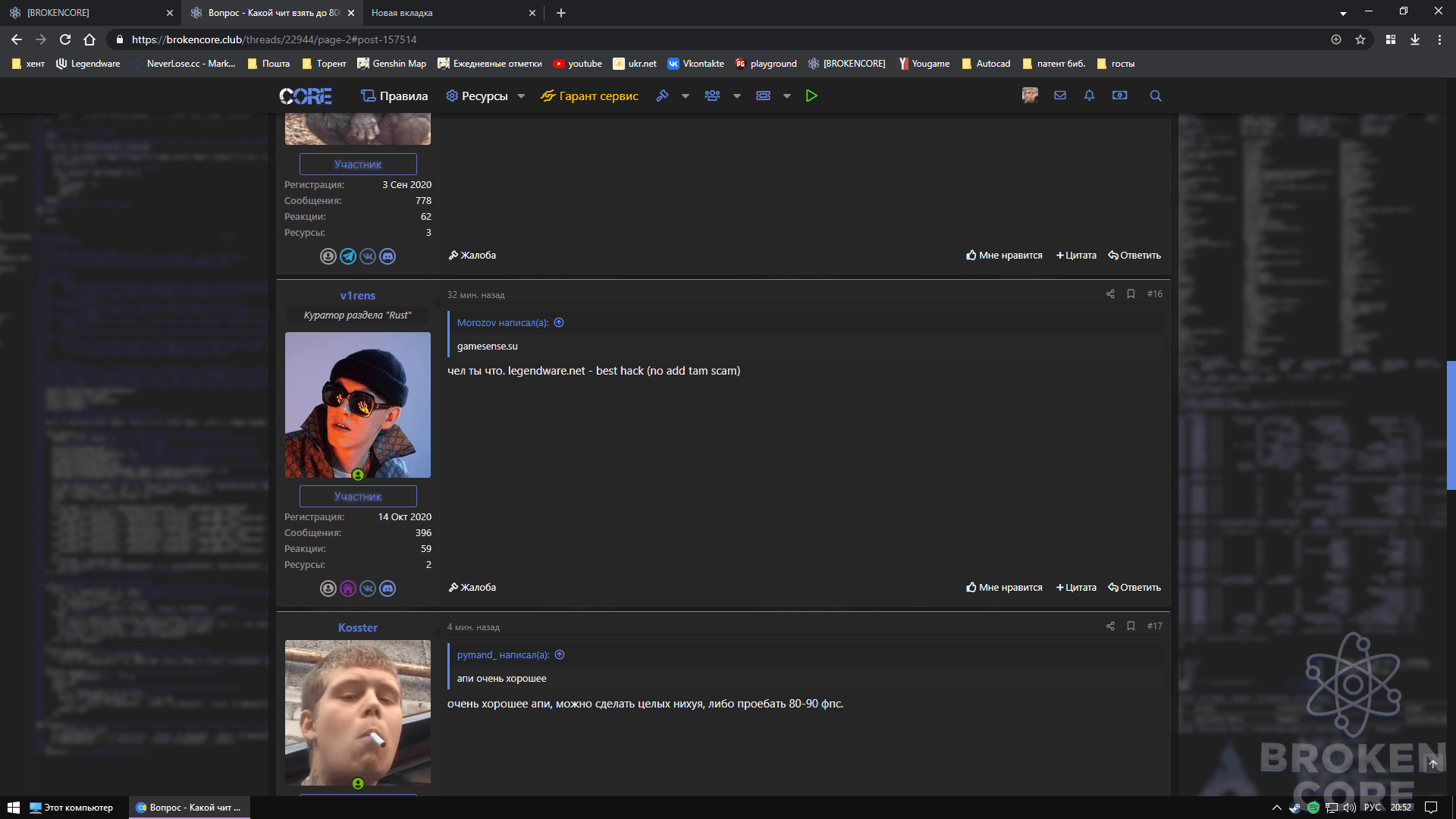Share post #17 using share icon
The height and width of the screenshot is (819, 1456).
(1110, 626)
